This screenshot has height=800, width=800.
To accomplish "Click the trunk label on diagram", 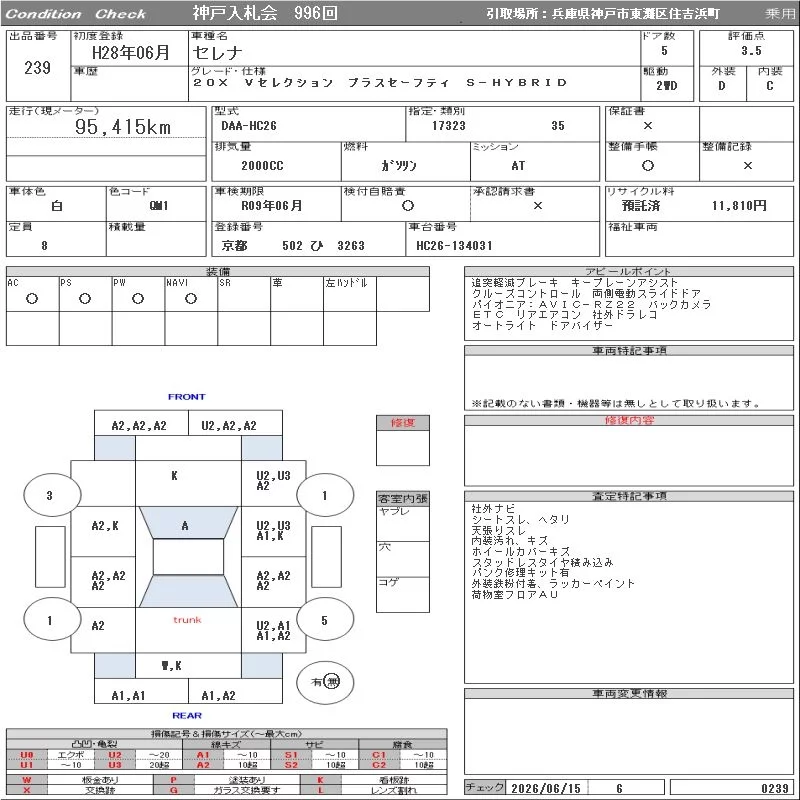I will (187, 620).
